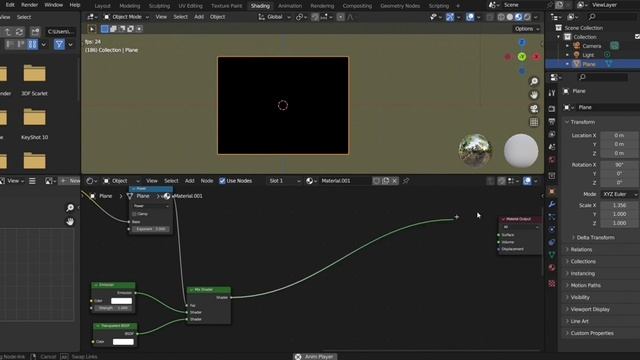The height and width of the screenshot is (360, 640).
Task: Click the node editor pan hand icon
Action: [x=70, y=222]
